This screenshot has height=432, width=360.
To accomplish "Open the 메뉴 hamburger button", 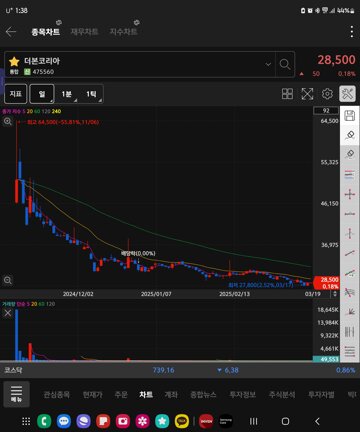I will pyautogui.click(x=16, y=394).
